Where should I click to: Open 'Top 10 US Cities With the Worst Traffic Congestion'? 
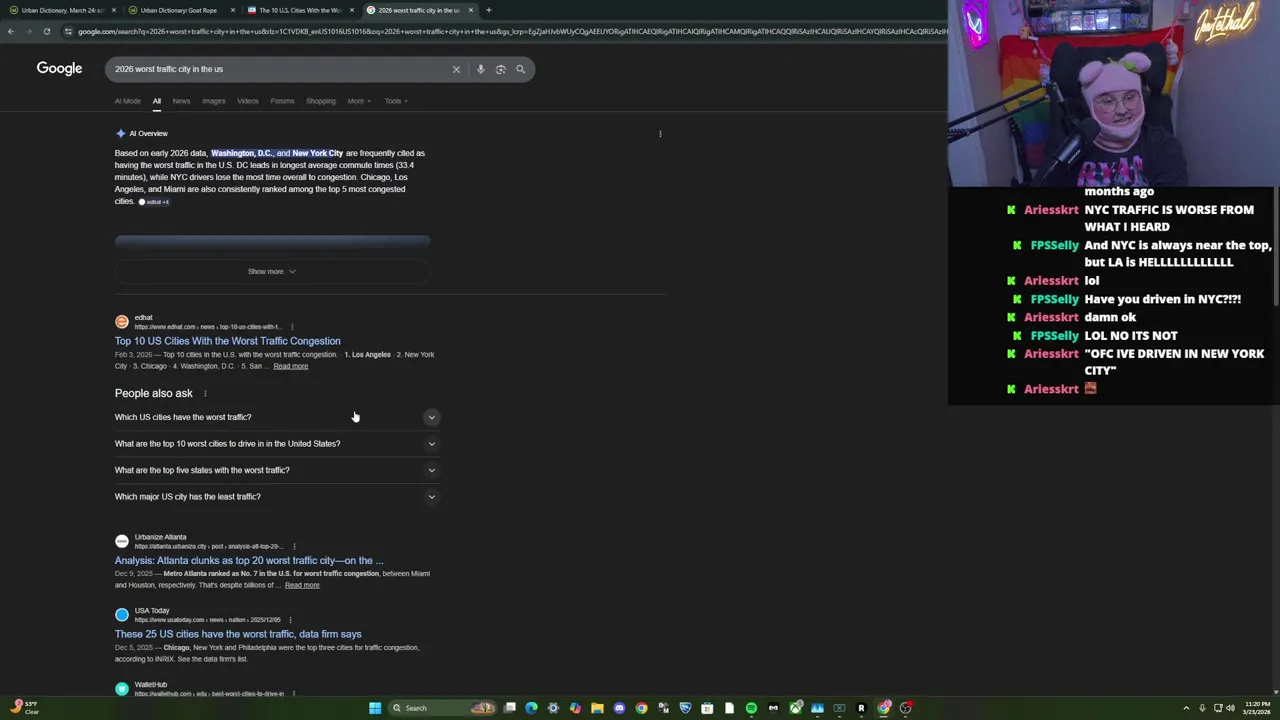pyautogui.click(x=227, y=341)
